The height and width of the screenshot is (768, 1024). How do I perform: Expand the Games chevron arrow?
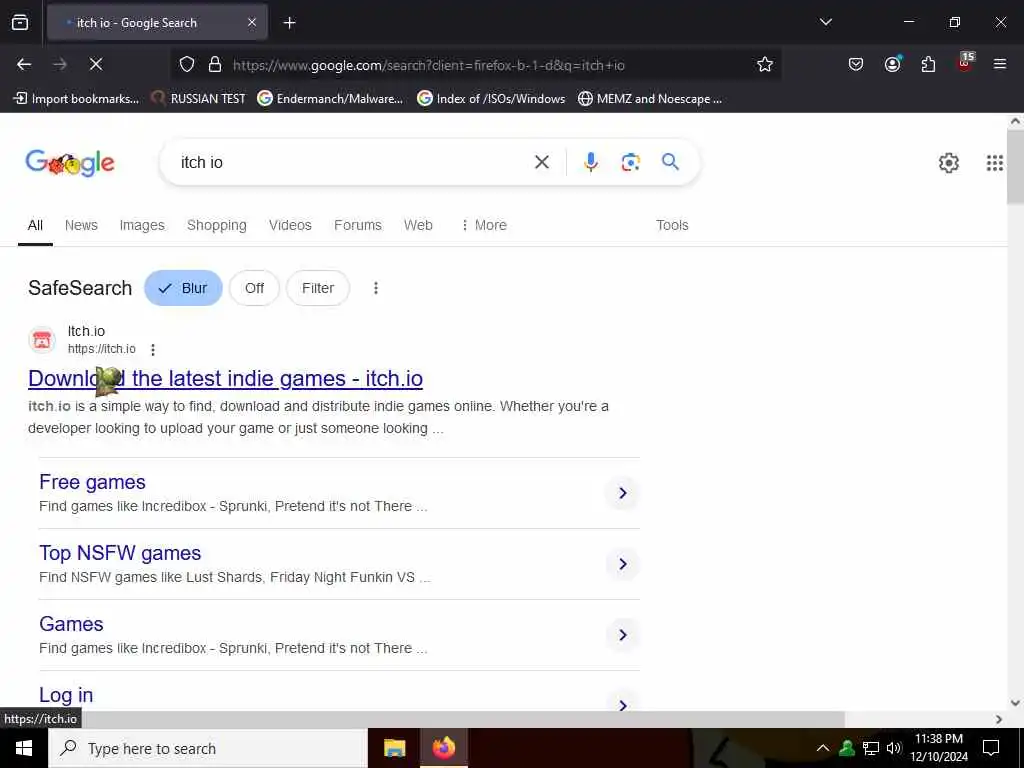pyautogui.click(x=622, y=635)
